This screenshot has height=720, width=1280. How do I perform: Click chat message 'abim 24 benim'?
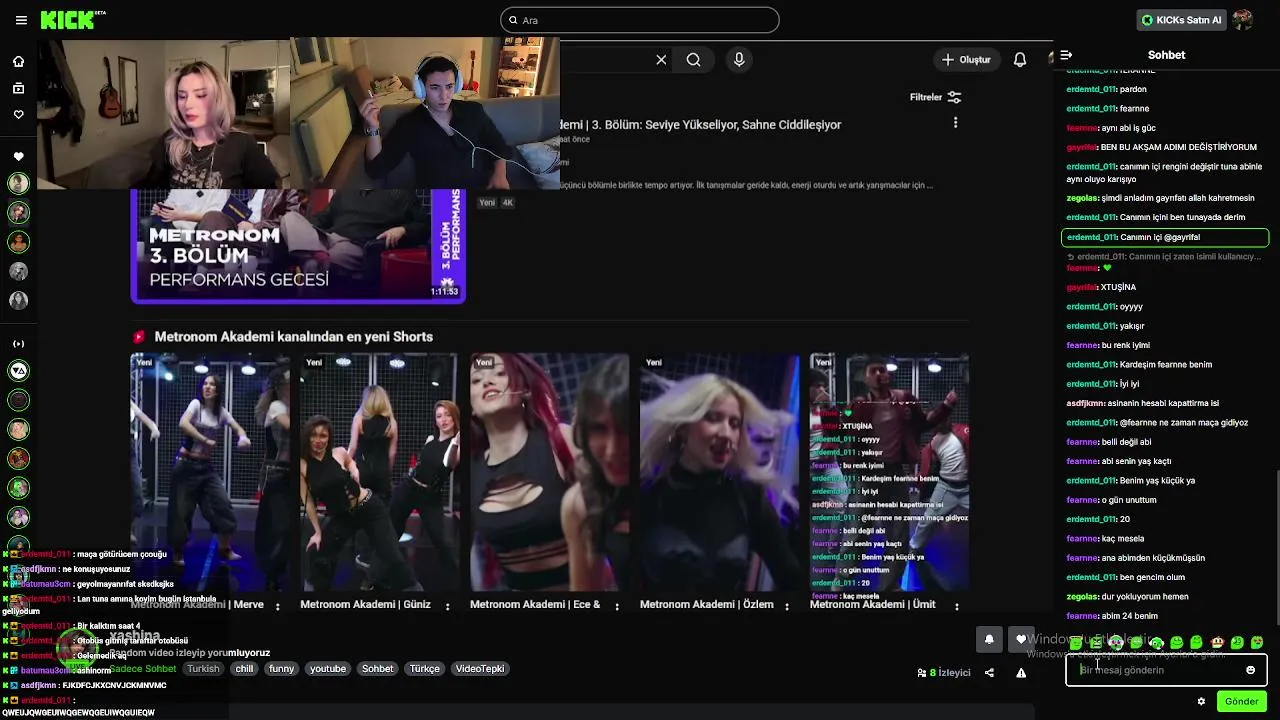pos(1112,616)
